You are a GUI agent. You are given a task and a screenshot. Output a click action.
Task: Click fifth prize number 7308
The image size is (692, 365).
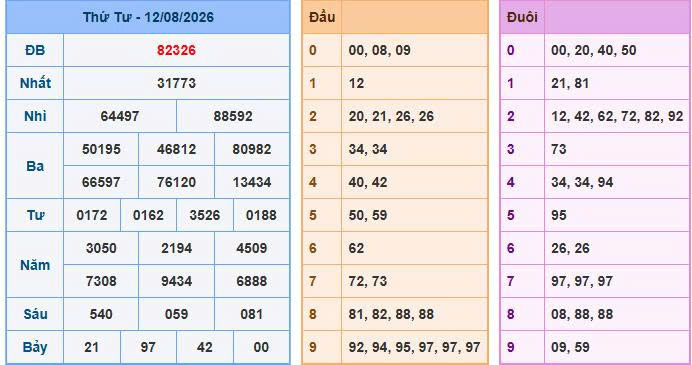[101, 281]
